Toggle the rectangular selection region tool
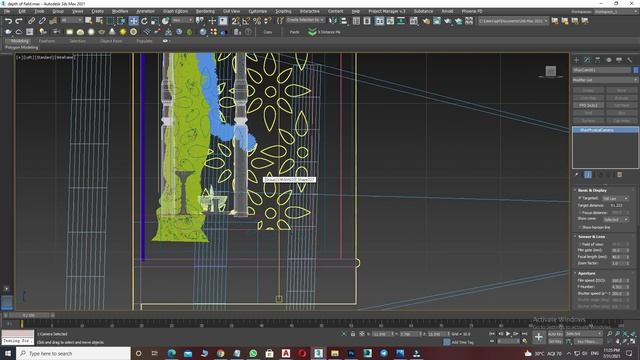 tap(110, 21)
